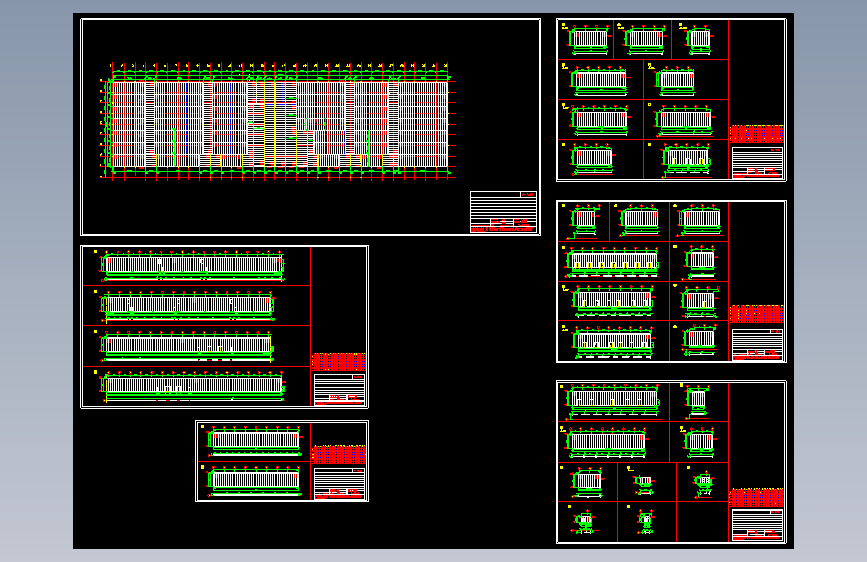Click the red schedule table in the four-elevation sheet
This screenshot has width=867, height=562.
339,362
